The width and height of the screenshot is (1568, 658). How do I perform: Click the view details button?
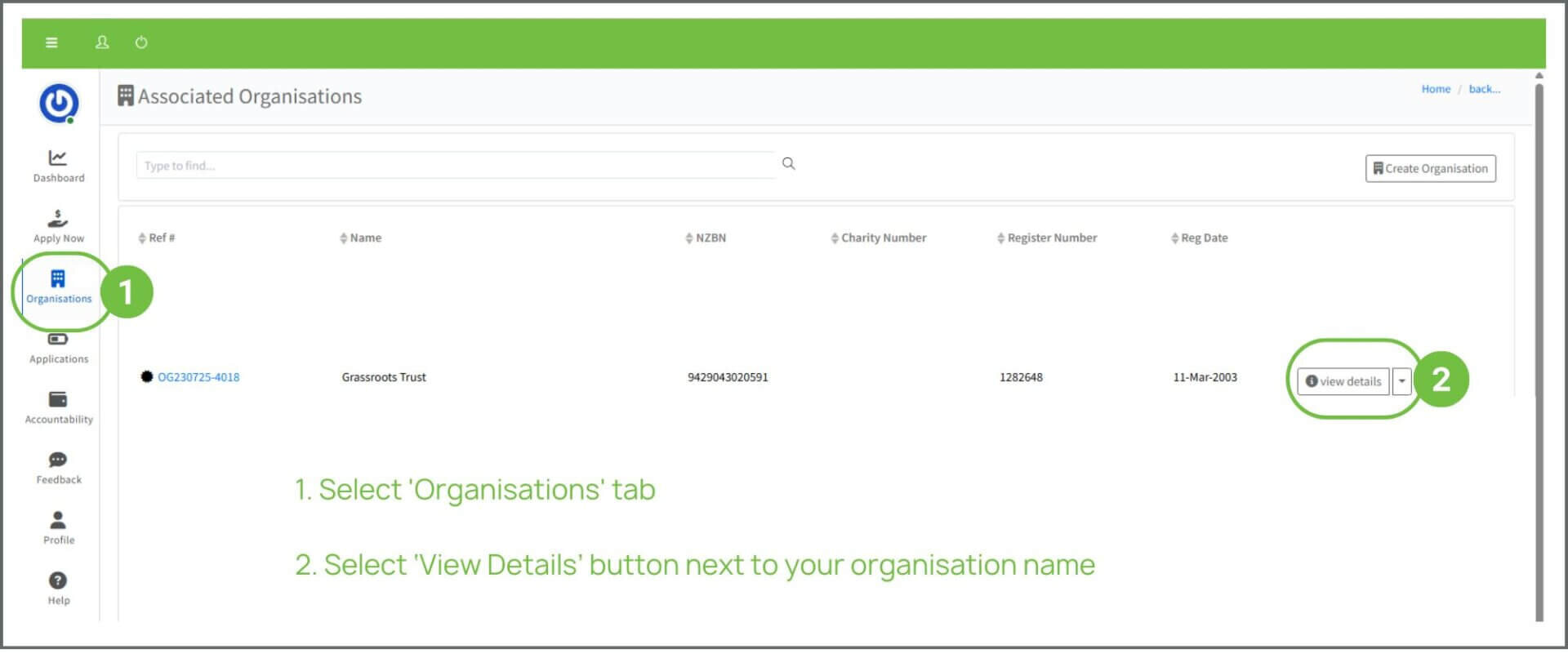[1343, 382]
